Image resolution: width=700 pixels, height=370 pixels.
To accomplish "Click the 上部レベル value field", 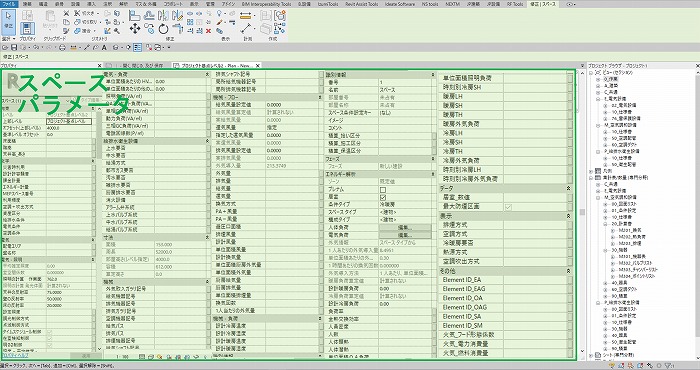I will [69, 121].
